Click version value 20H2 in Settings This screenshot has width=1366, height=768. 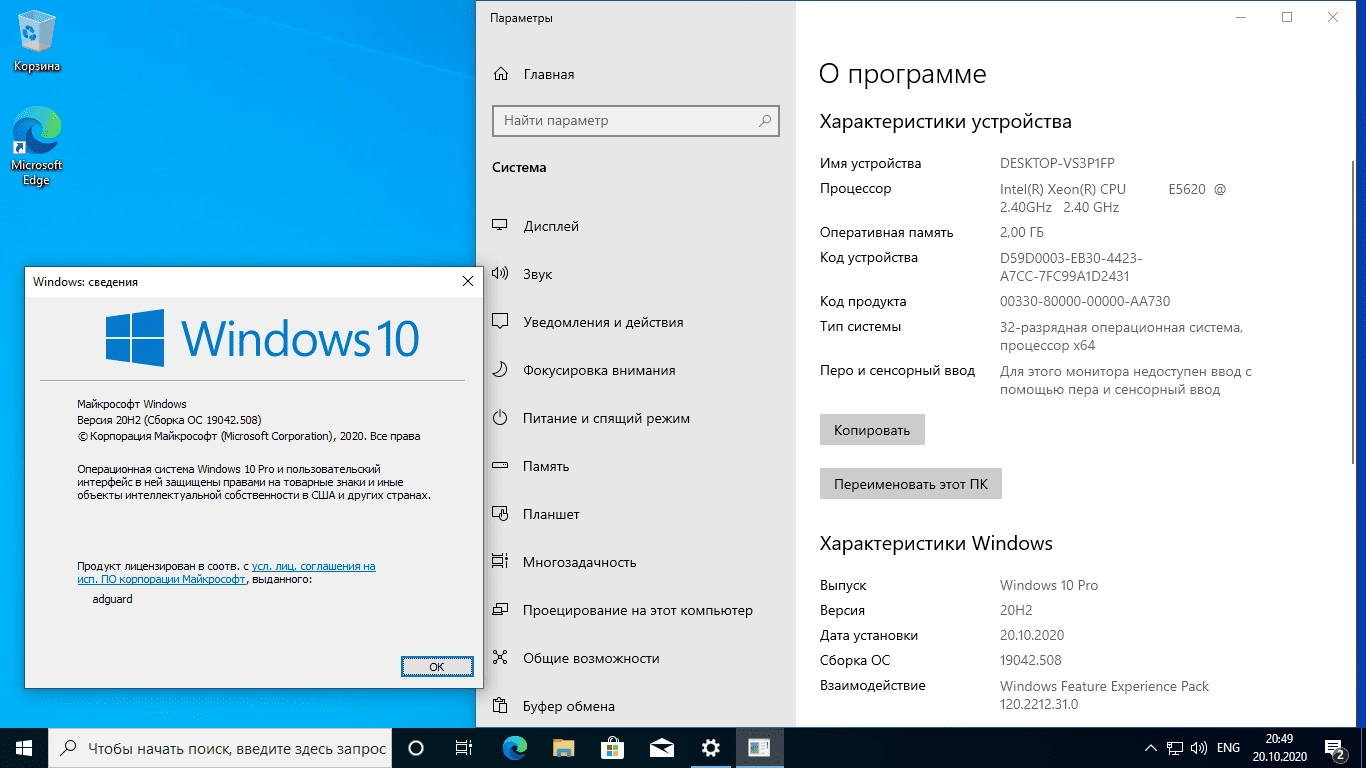click(1016, 610)
